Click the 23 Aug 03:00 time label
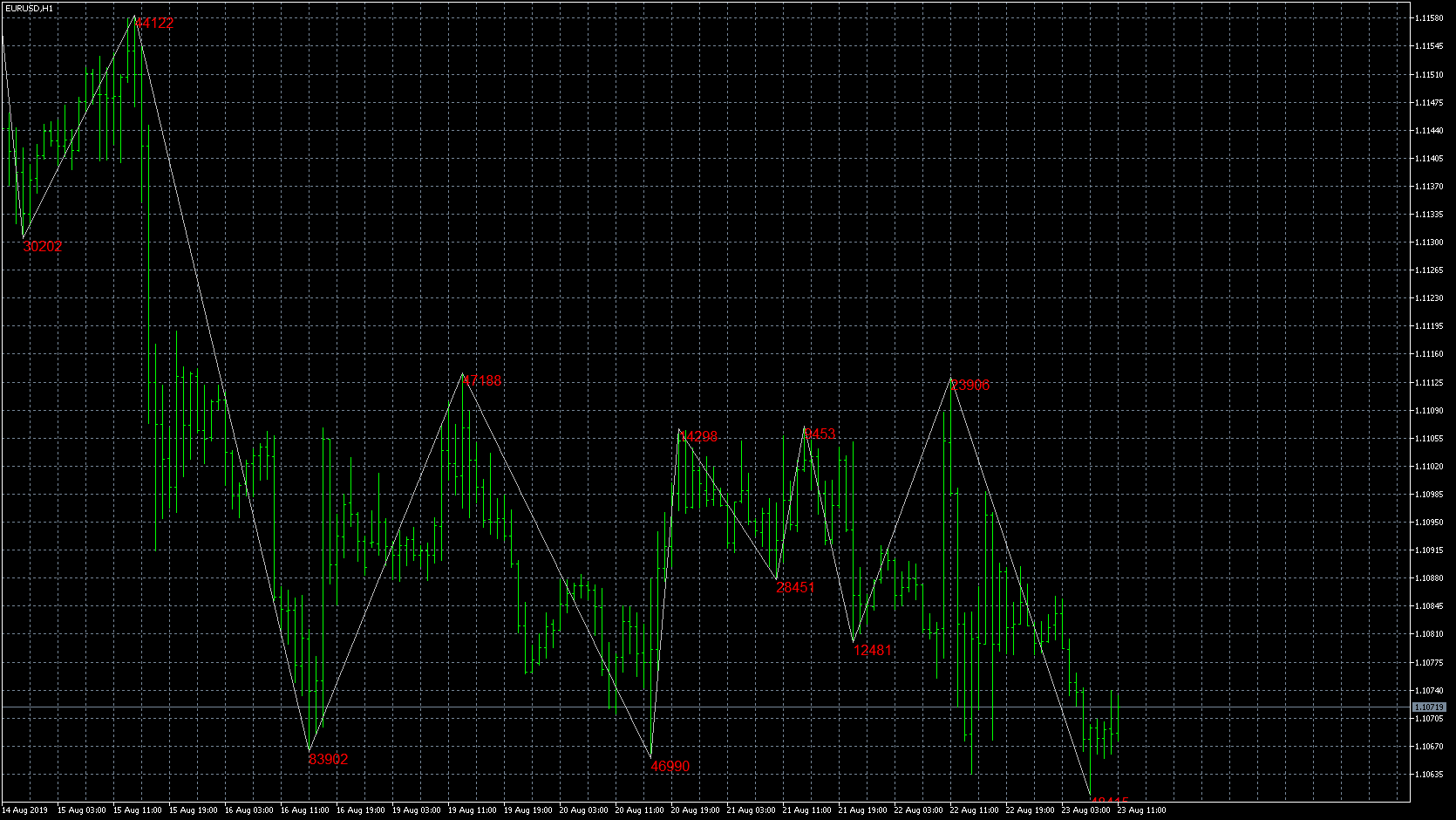The height and width of the screenshot is (820, 1456). click(1086, 810)
